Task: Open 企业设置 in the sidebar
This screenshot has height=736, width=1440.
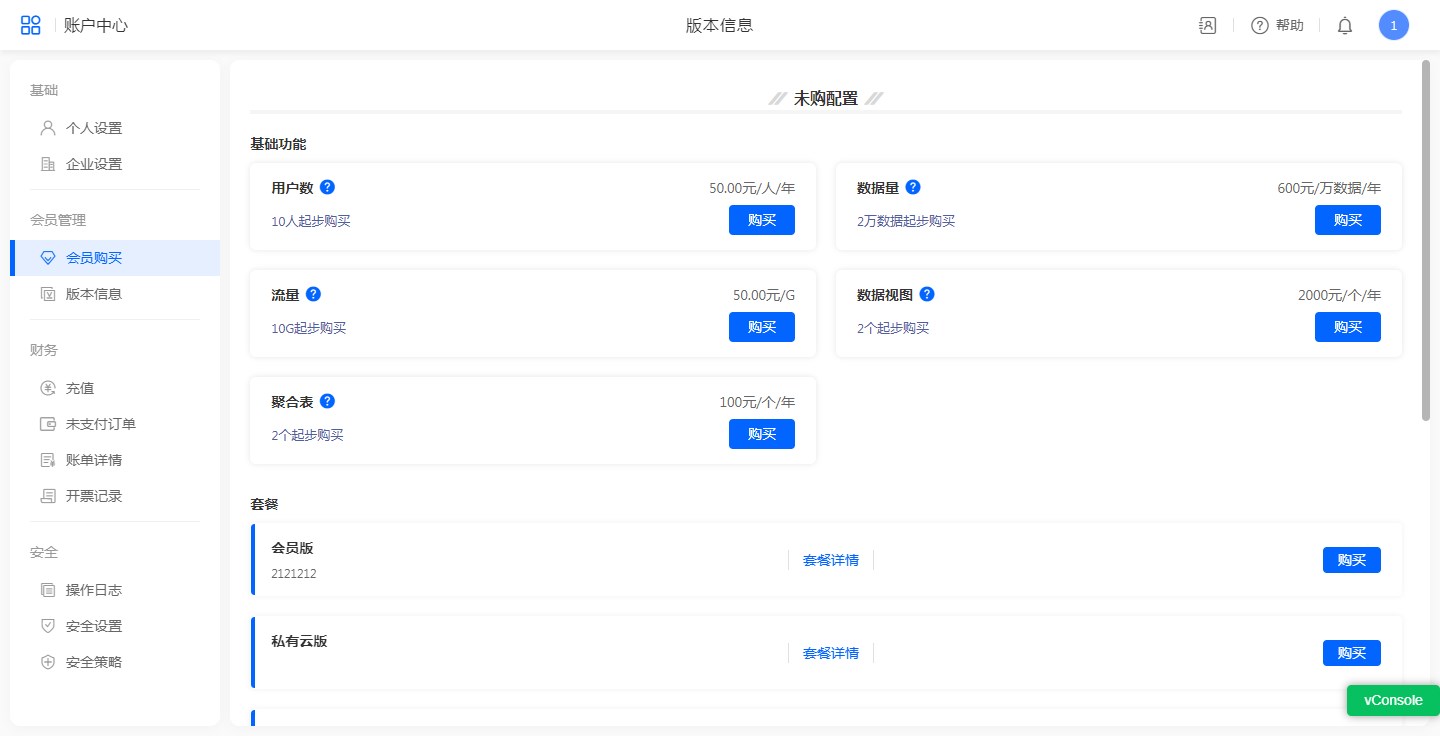Action: [93, 164]
